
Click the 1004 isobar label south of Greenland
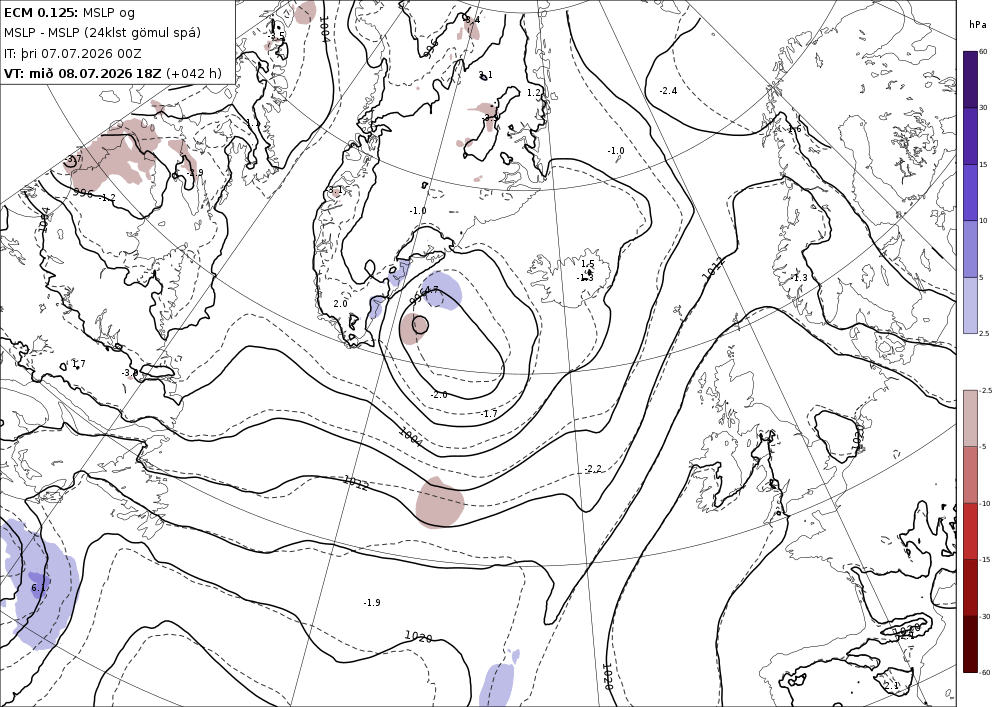coord(410,437)
